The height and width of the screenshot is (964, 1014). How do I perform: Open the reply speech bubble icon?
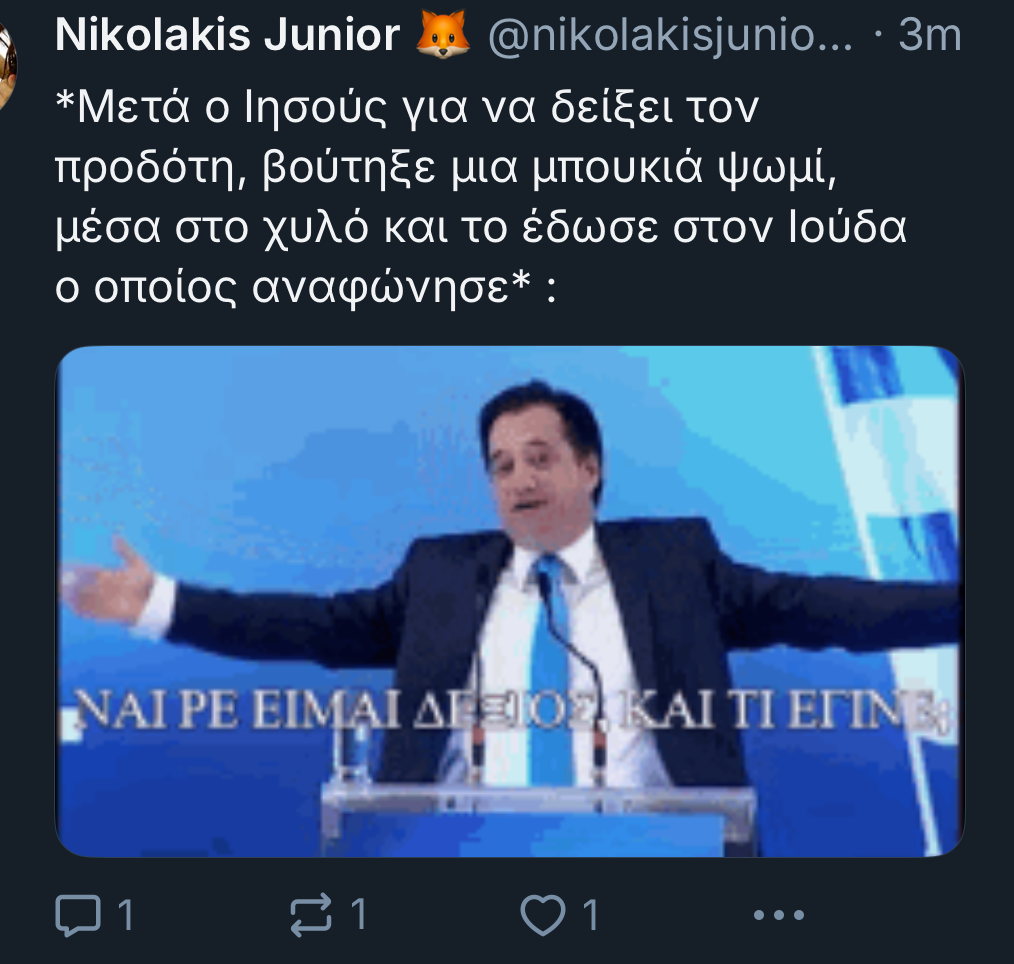[x=78, y=915]
